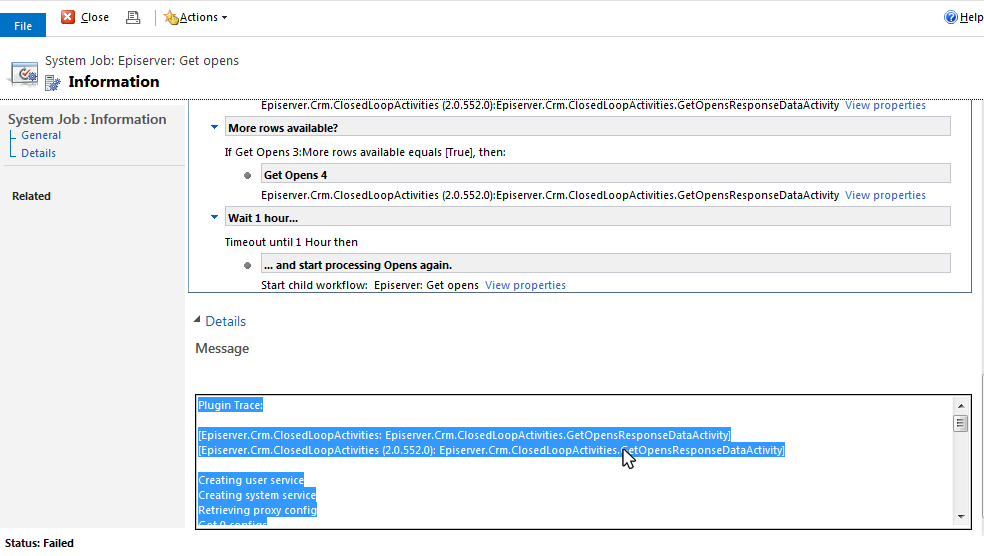Screen dimensions: 984x556
Task: Click the form icon beside Information heading
Action: (x=53, y=82)
